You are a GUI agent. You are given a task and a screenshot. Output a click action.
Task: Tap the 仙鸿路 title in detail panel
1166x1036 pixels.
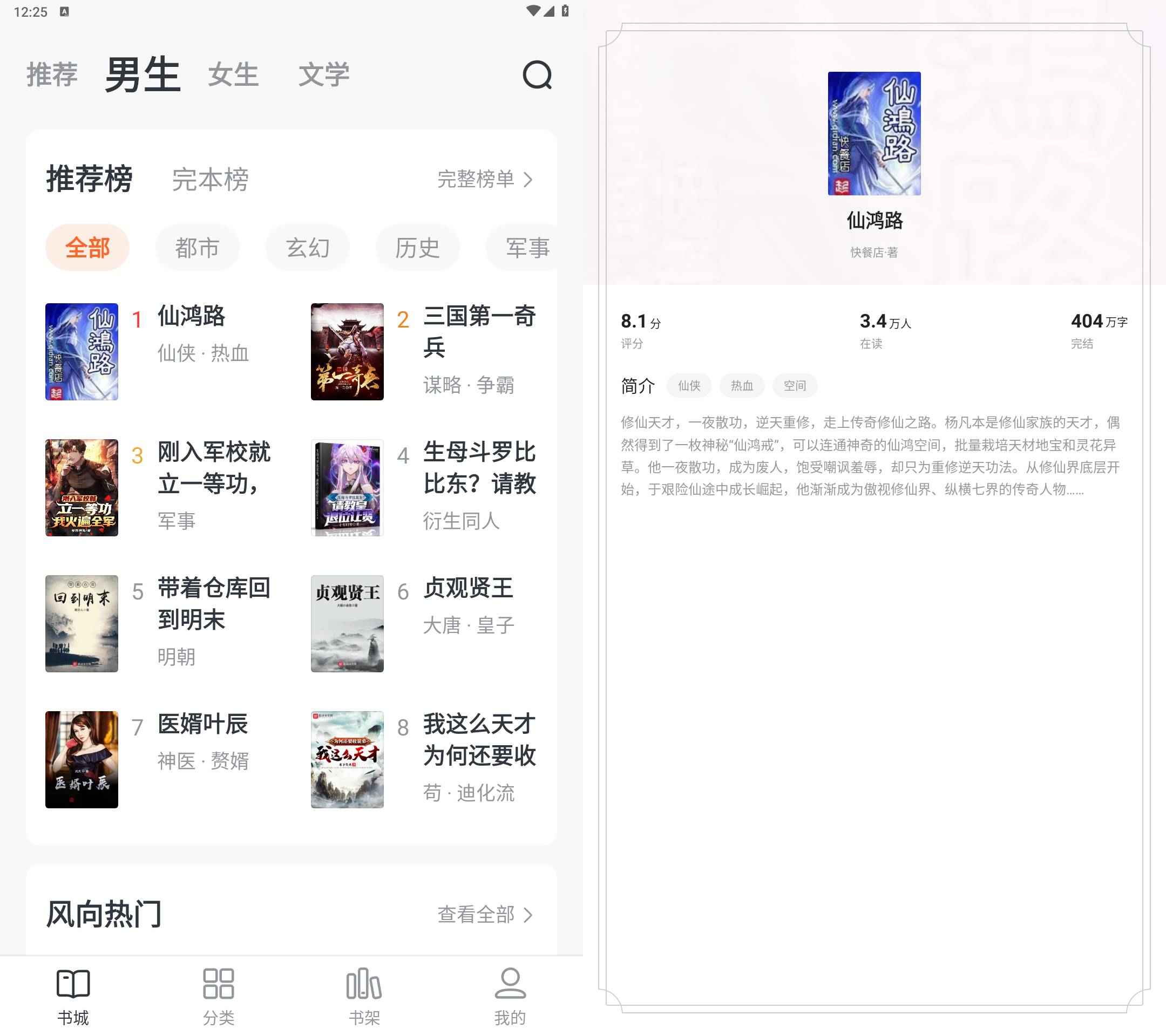pos(875,221)
